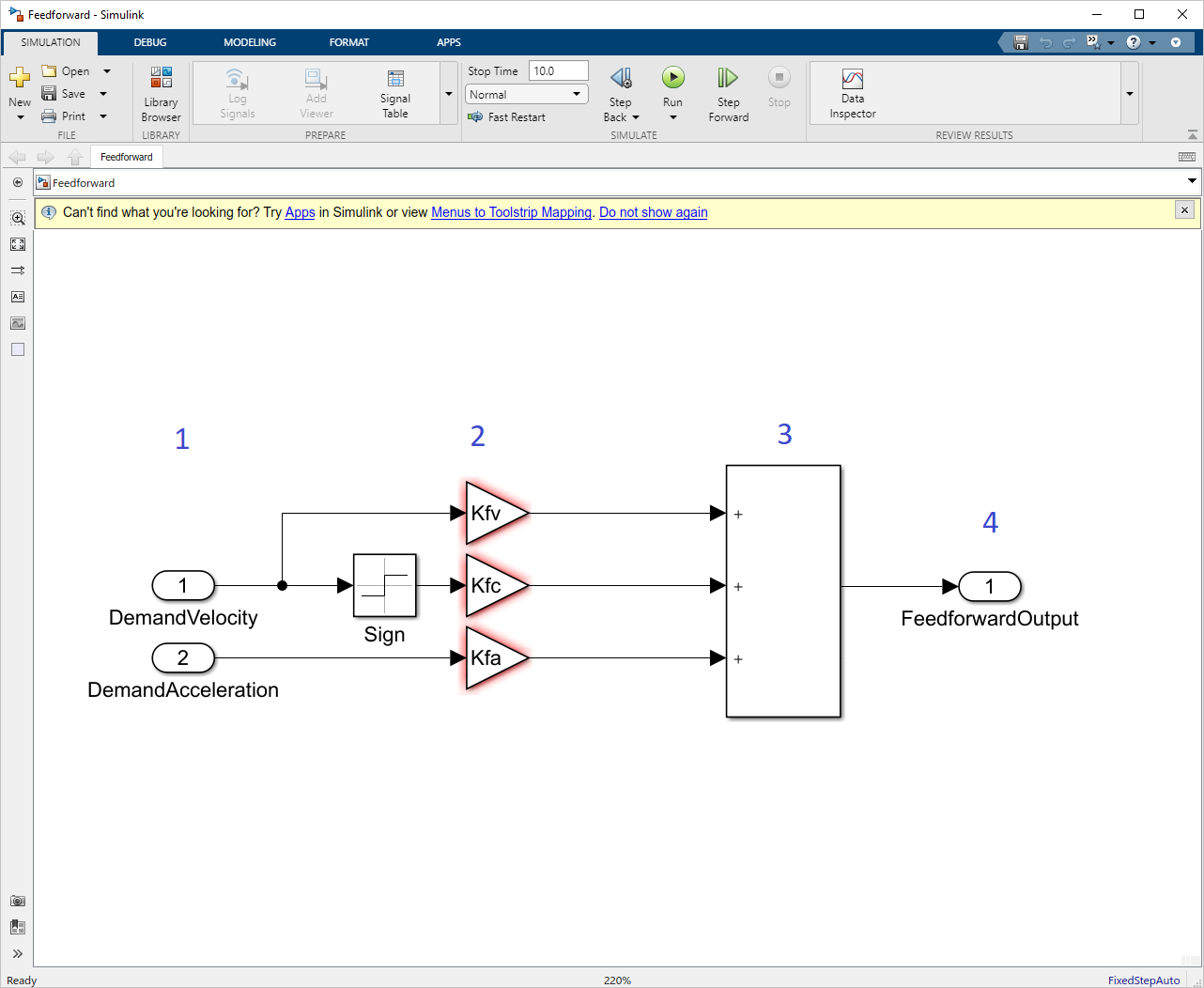This screenshot has width=1204, height=988.
Task: Click the redo arrow in quick access toolbar
Action: (x=1069, y=42)
